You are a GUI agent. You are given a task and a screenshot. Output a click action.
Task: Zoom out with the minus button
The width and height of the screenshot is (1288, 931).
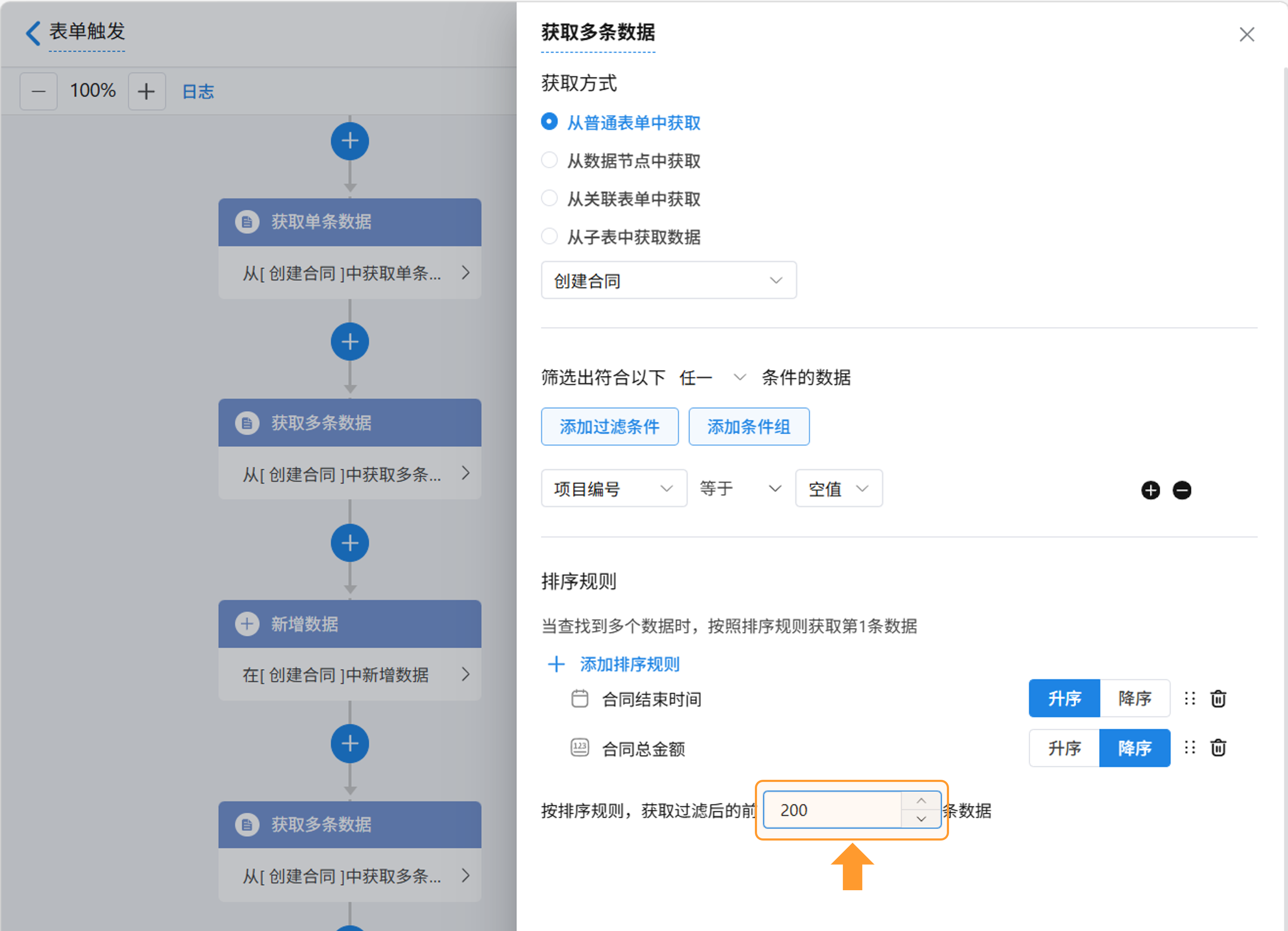click(39, 91)
